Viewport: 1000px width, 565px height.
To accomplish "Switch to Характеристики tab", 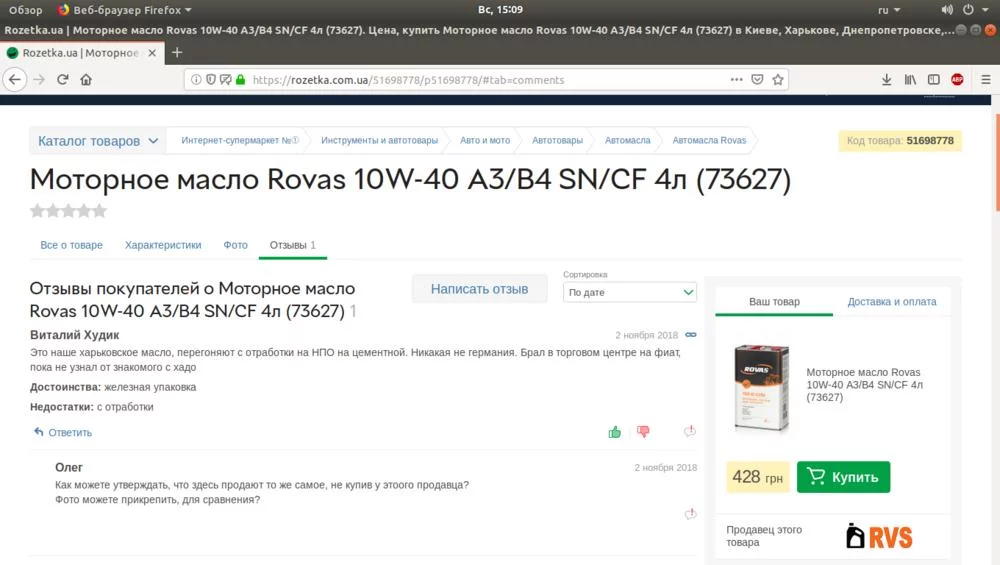I will pyautogui.click(x=163, y=245).
